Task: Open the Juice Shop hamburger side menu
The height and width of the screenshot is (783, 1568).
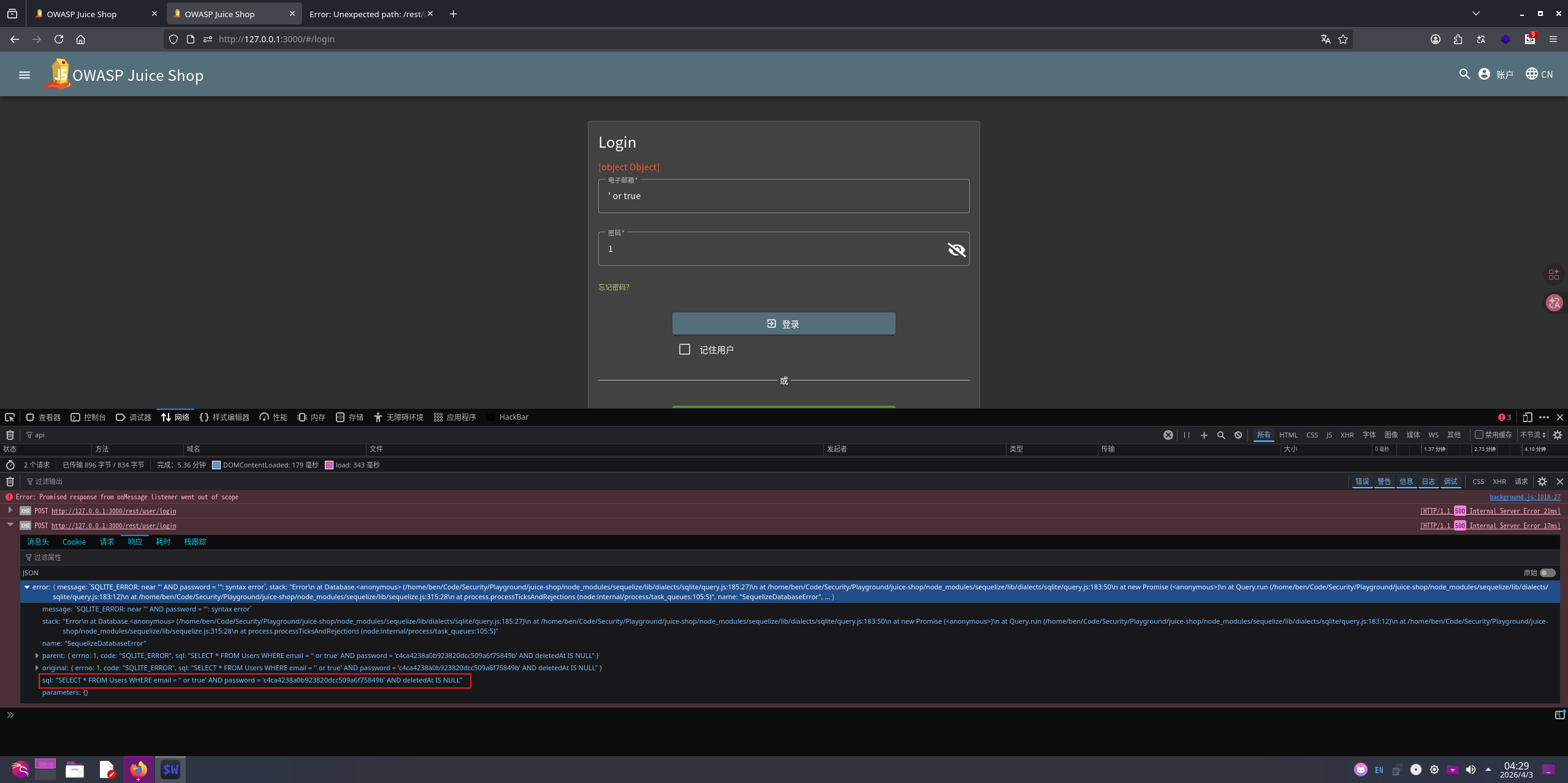Action: (x=25, y=75)
